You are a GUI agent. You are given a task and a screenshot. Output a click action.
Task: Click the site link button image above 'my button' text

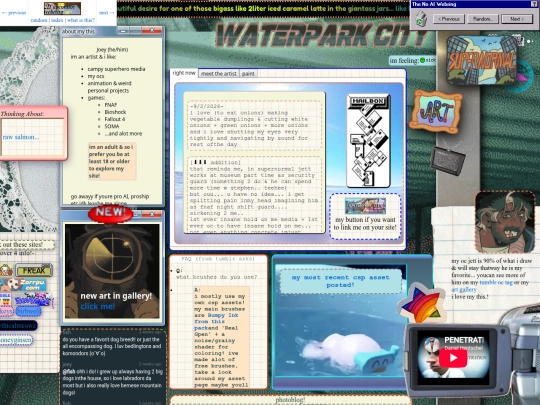(x=365, y=206)
